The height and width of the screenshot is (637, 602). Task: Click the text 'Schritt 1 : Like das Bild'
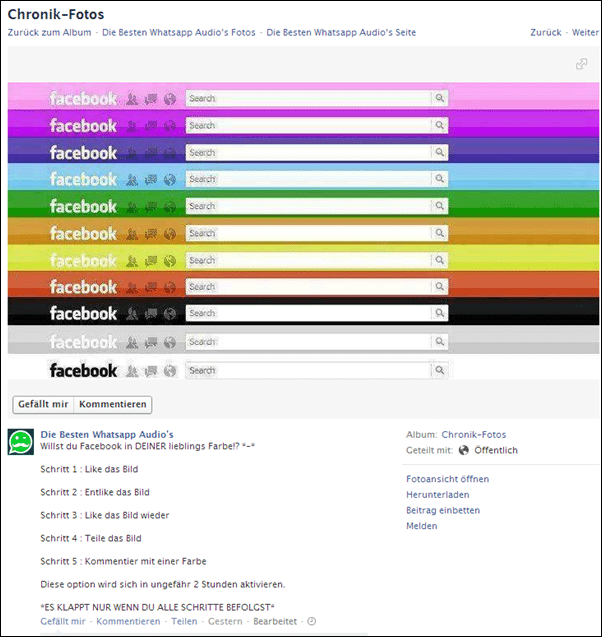pyautogui.click(x=89, y=469)
